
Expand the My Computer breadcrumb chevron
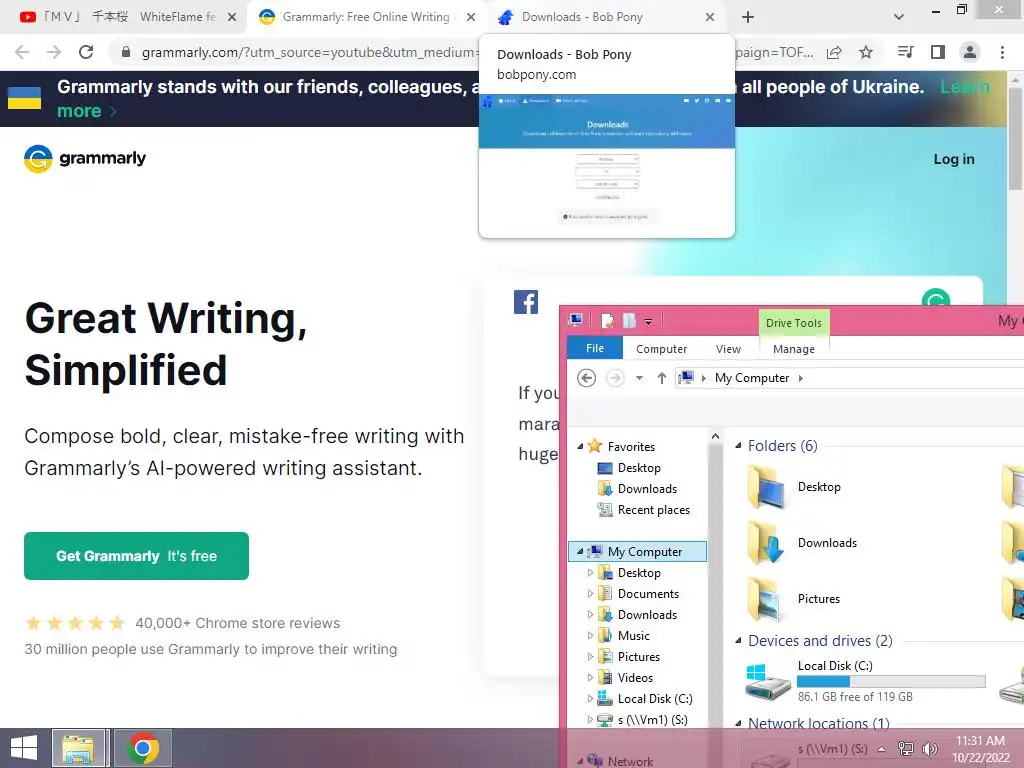point(801,378)
